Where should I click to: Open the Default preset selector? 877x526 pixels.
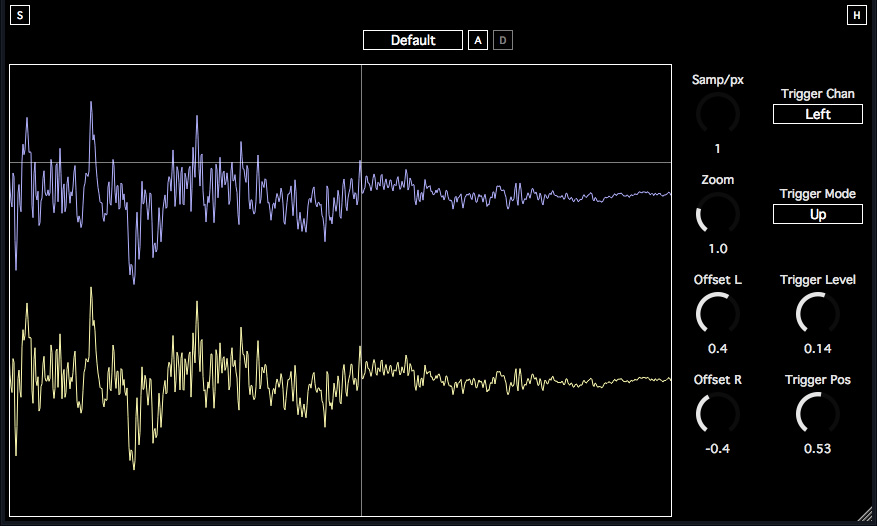413,40
